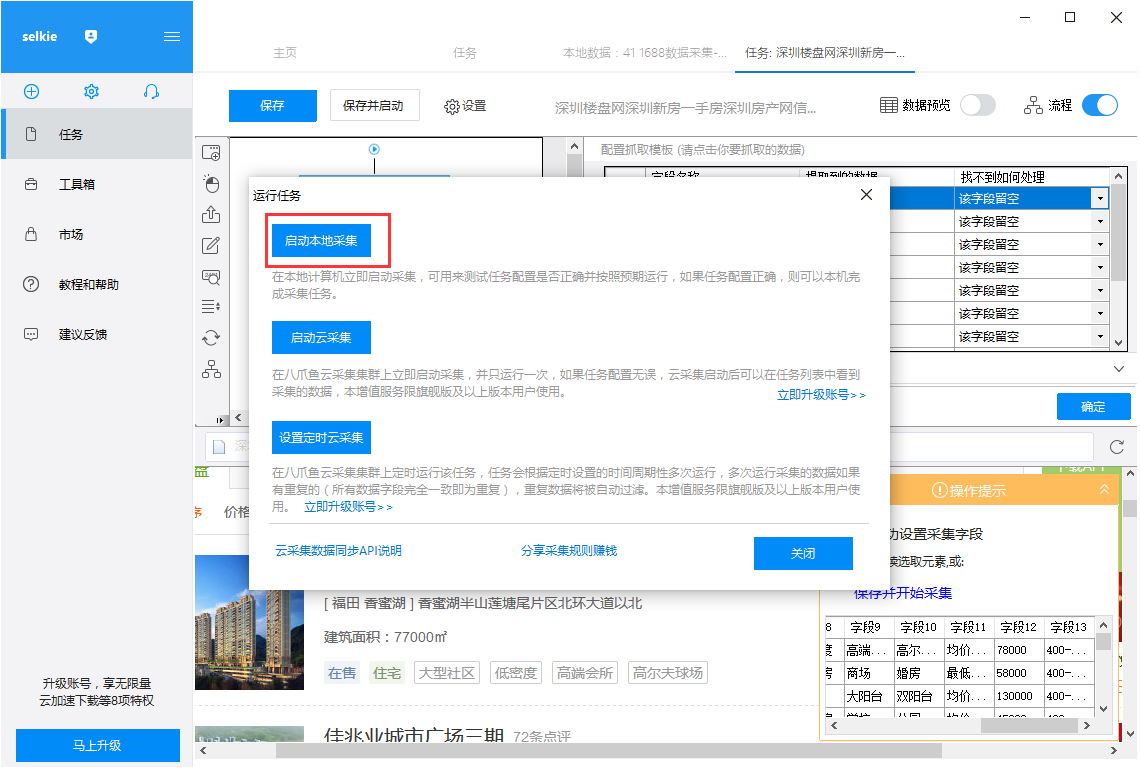This screenshot has width=1140, height=768.
Task: Collapse the 操作提示 panel chevron
Action: 1104,489
